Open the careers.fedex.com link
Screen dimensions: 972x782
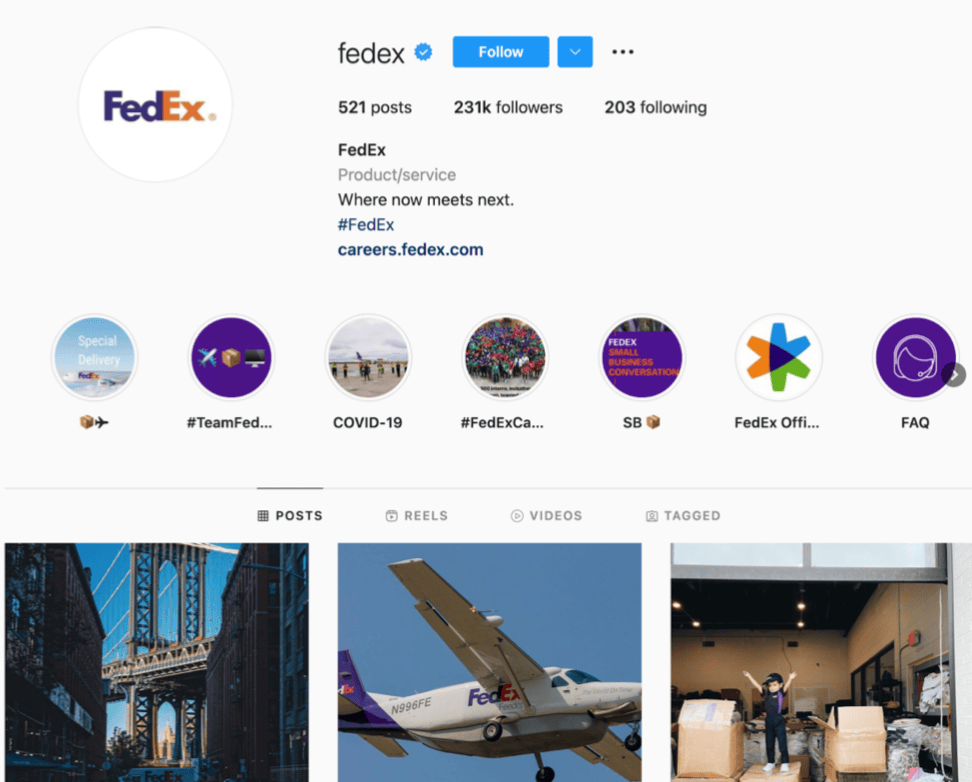pos(410,249)
